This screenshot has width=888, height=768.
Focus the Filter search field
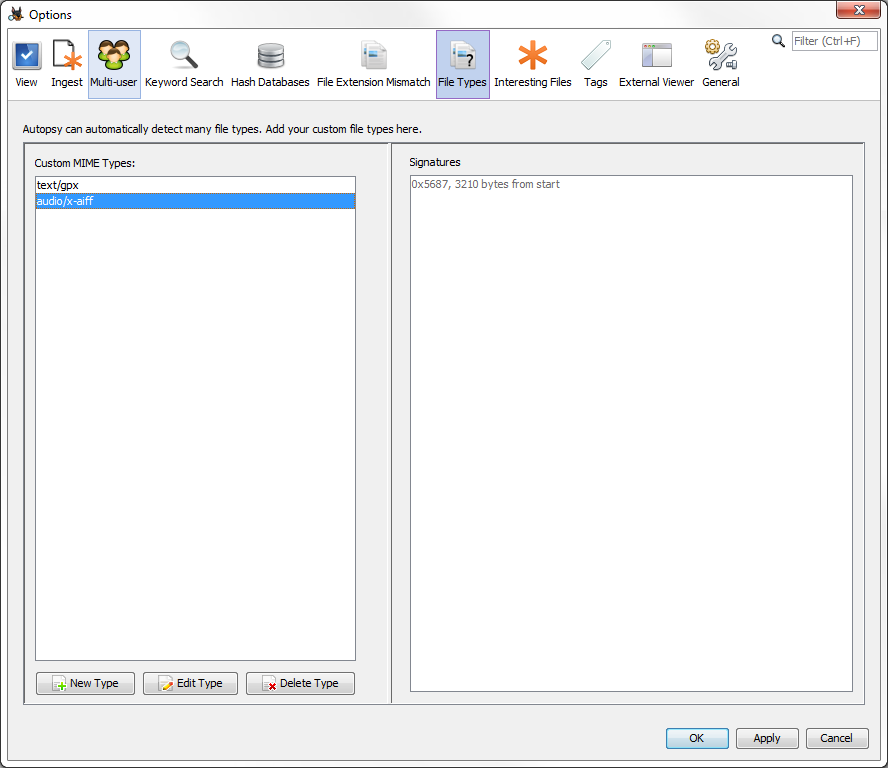(x=833, y=41)
